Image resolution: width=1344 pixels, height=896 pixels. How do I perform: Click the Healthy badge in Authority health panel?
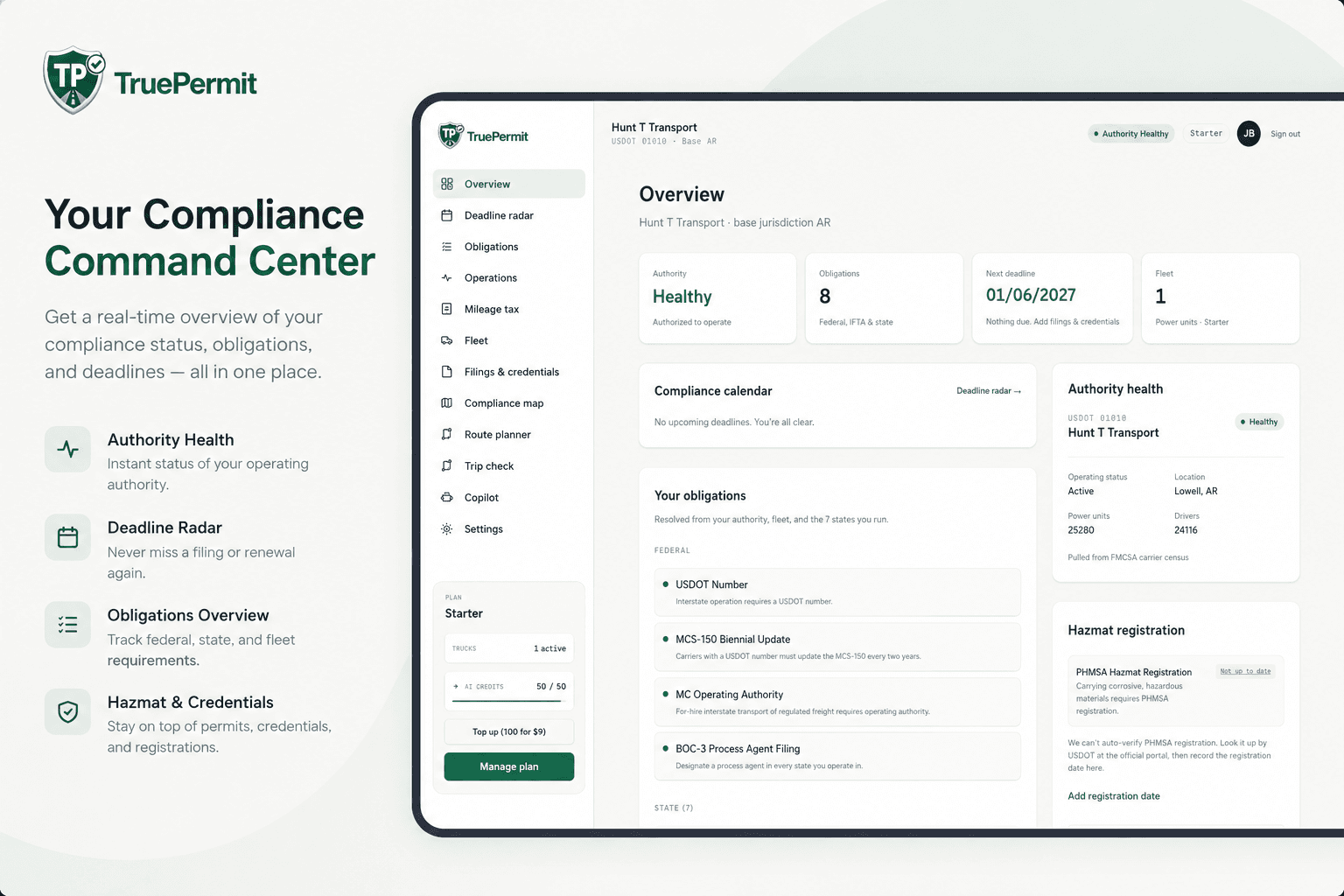pos(1259,422)
